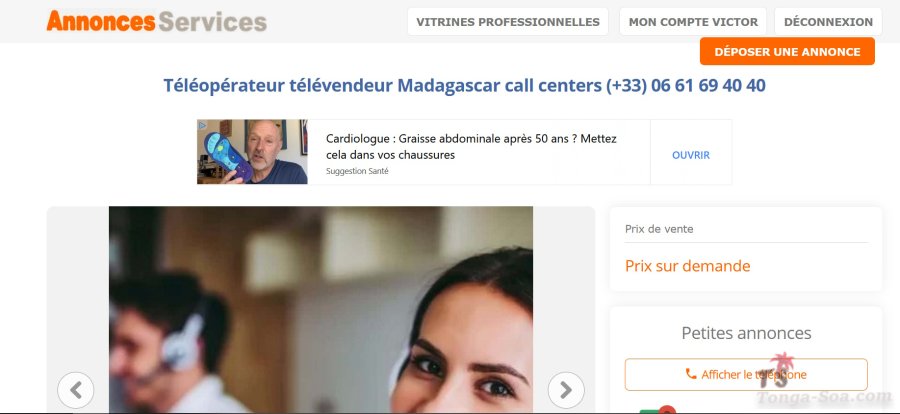900x414 pixels.
Task: Advance carousel with the right arrow
Action: 566,390
